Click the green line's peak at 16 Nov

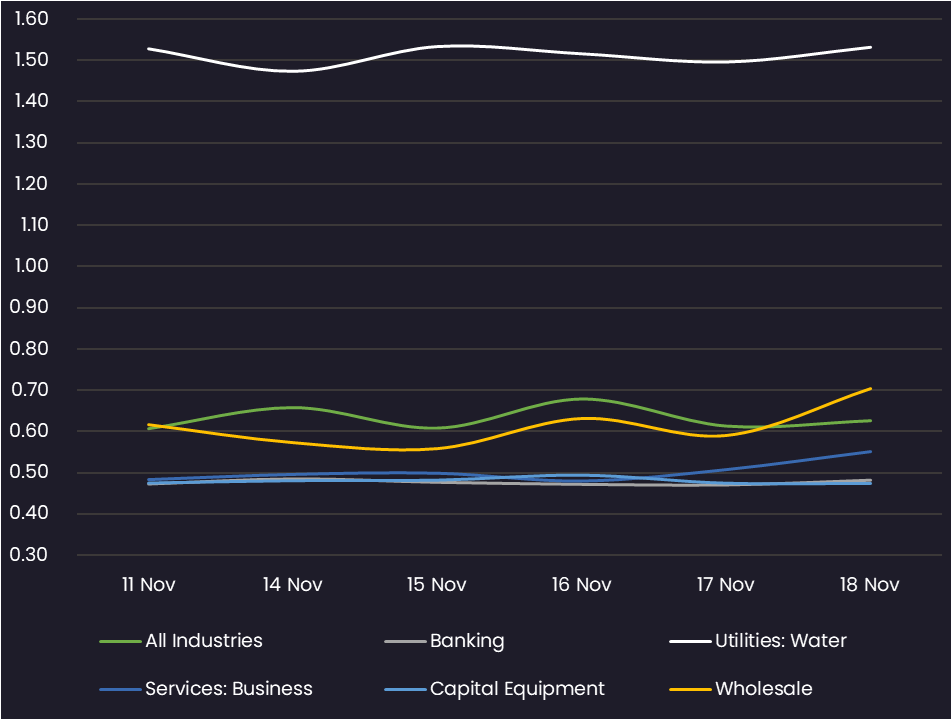583,399
